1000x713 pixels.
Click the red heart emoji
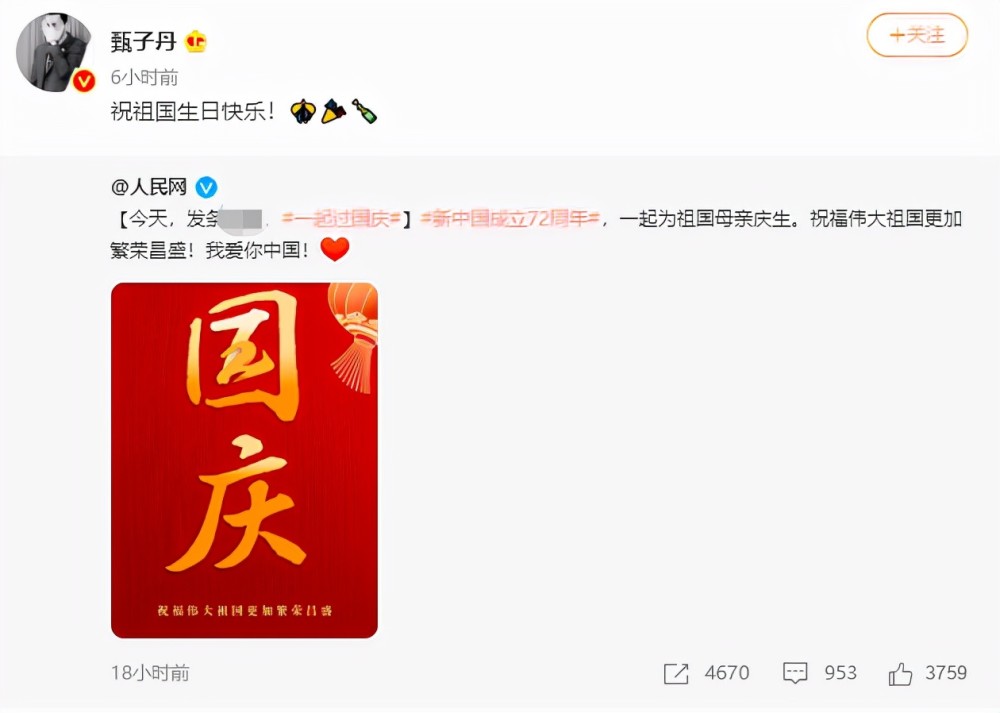(335, 249)
